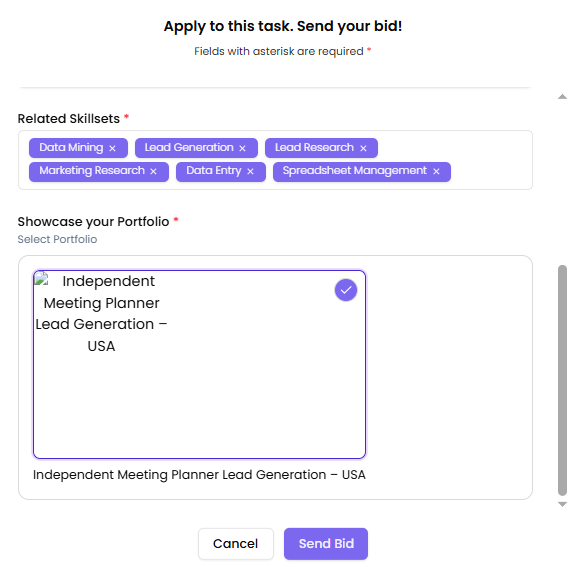Open the Select Portfolio link
Viewport: 567px width, 569px height.
coord(57,240)
